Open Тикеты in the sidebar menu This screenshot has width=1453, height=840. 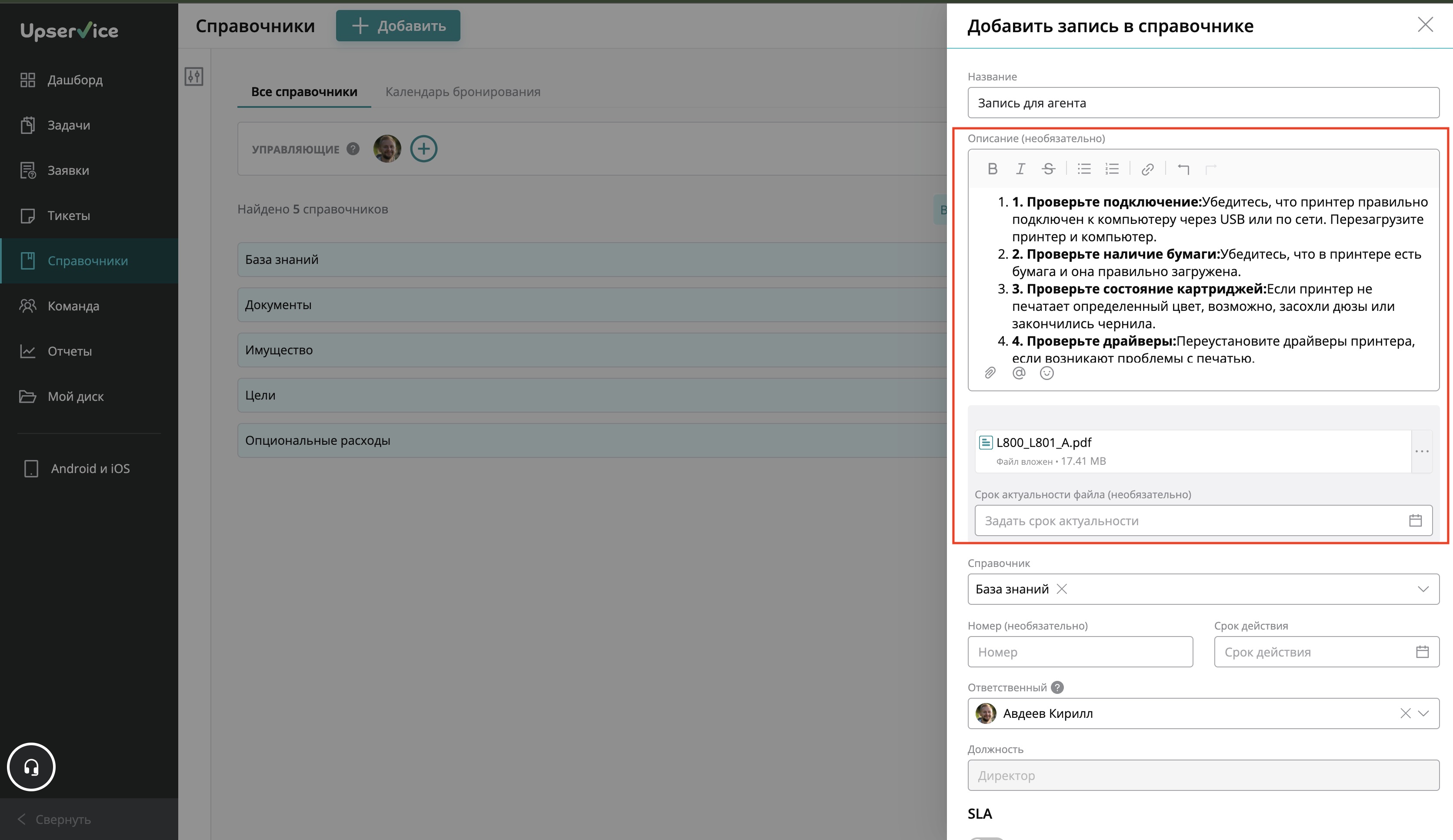69,216
